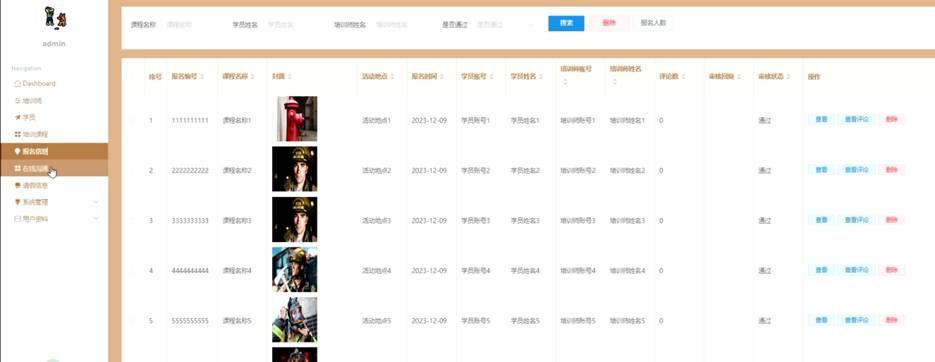The width and height of the screenshot is (935, 362).
Task: Delete row 4444444444
Action: [891, 270]
